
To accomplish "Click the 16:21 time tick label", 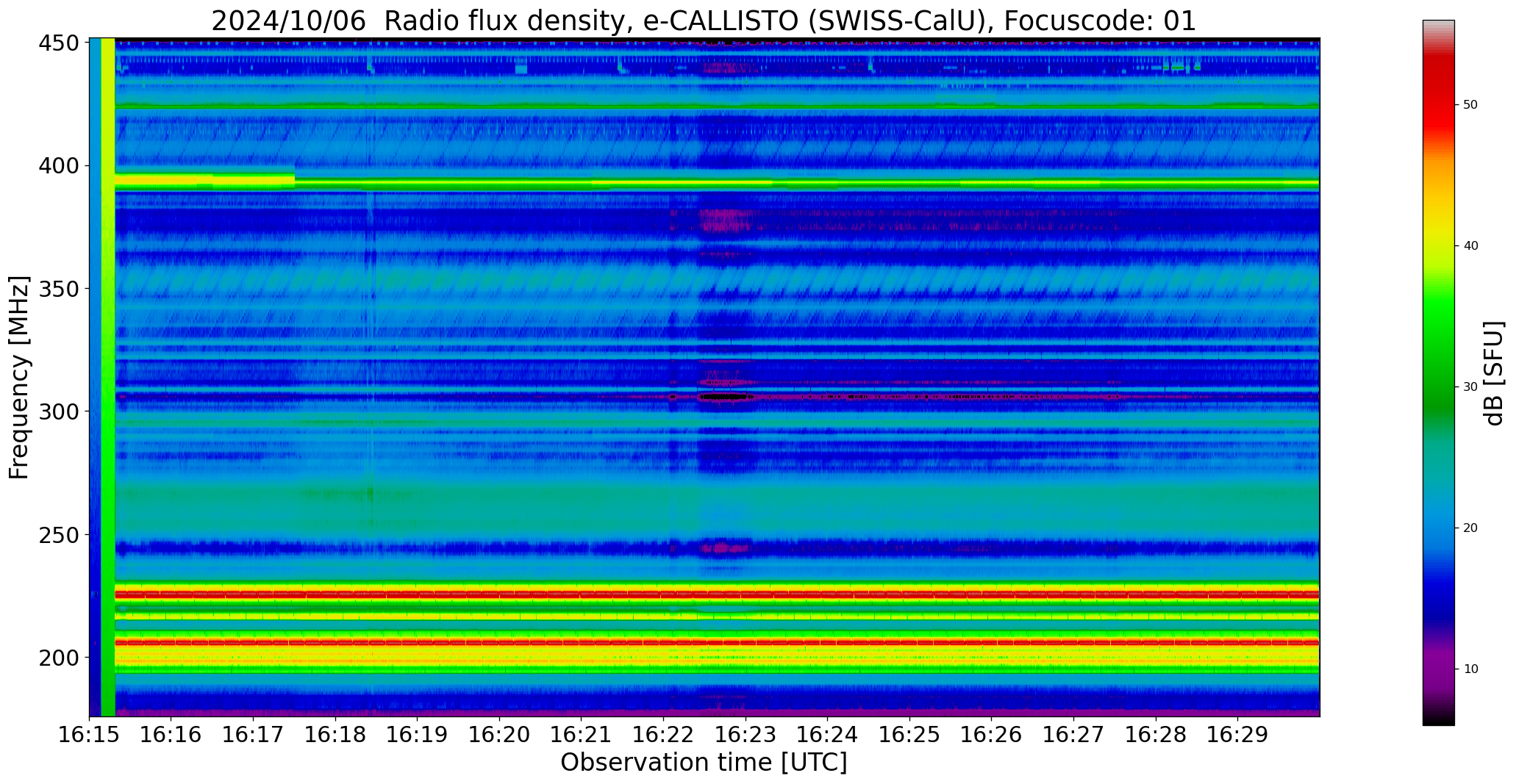I will pos(582,735).
